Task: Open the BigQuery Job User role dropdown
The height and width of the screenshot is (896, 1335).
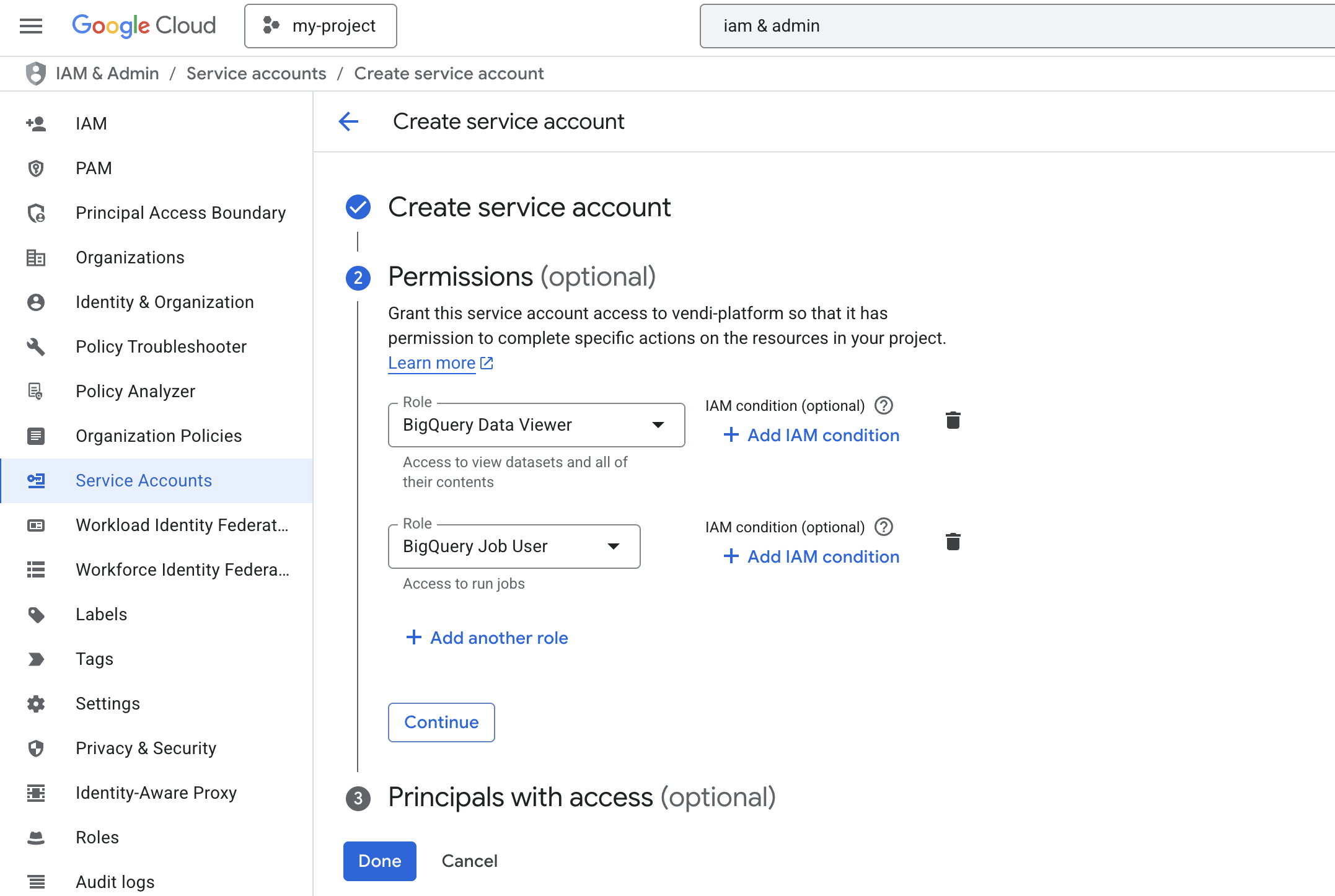Action: click(613, 546)
